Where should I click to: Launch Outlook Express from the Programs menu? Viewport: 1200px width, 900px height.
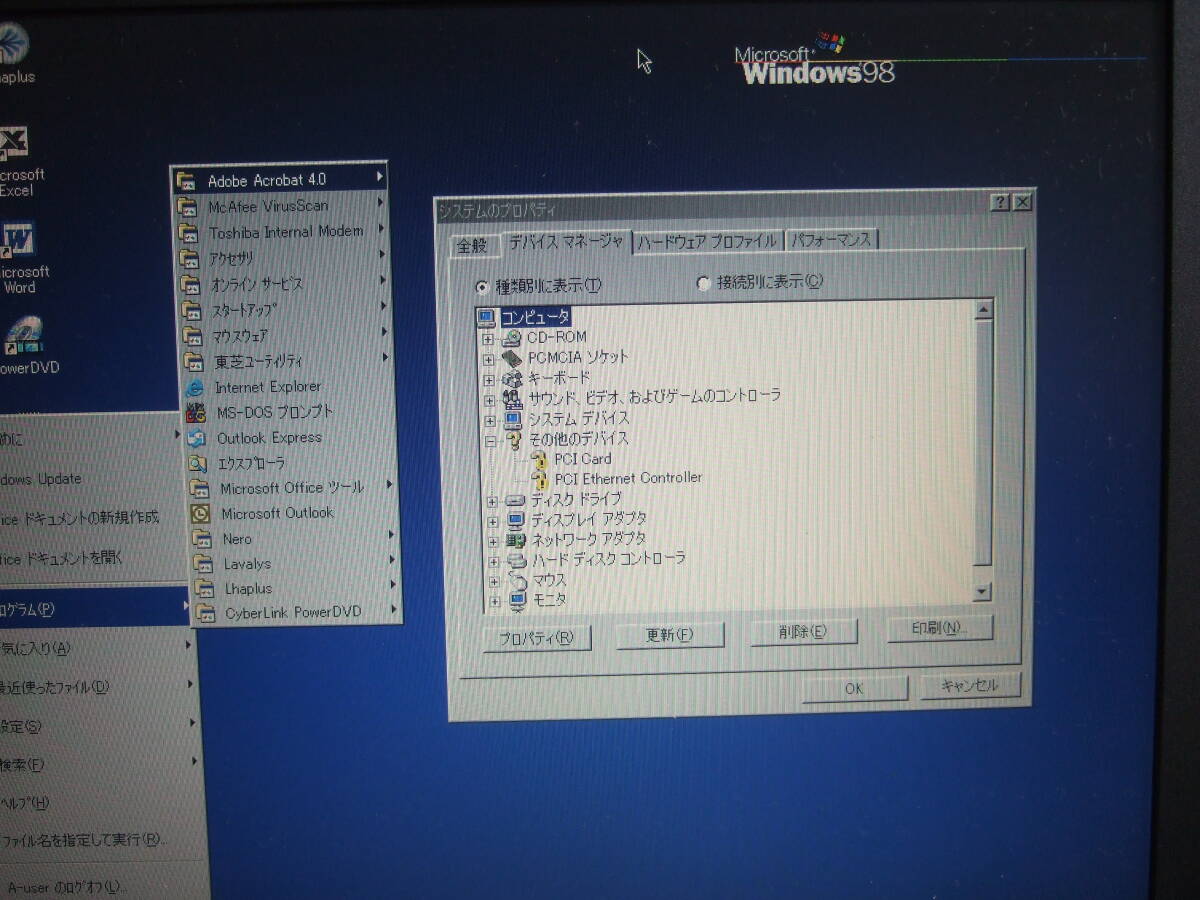point(269,438)
